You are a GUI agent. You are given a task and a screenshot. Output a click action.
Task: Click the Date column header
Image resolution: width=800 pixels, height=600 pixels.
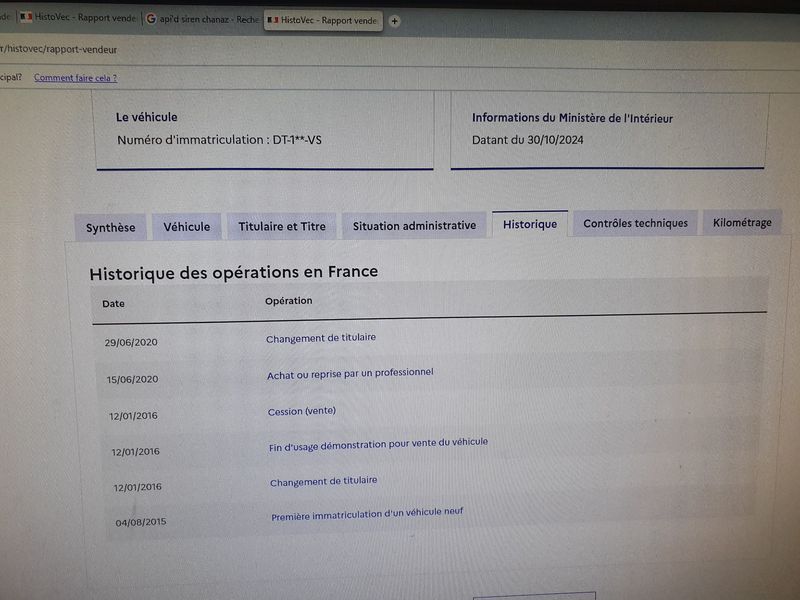click(x=113, y=304)
